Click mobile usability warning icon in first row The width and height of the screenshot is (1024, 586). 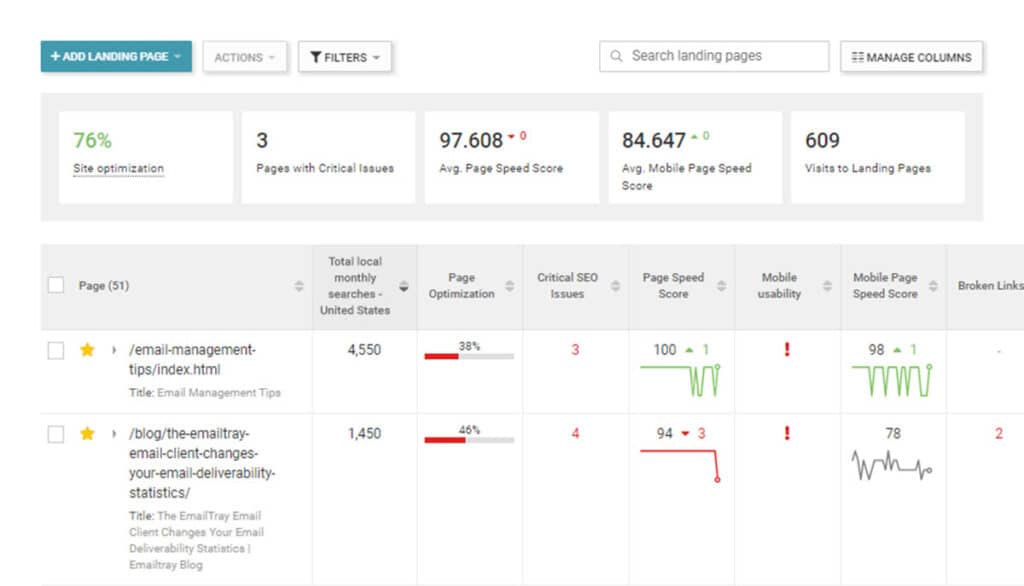tap(787, 350)
